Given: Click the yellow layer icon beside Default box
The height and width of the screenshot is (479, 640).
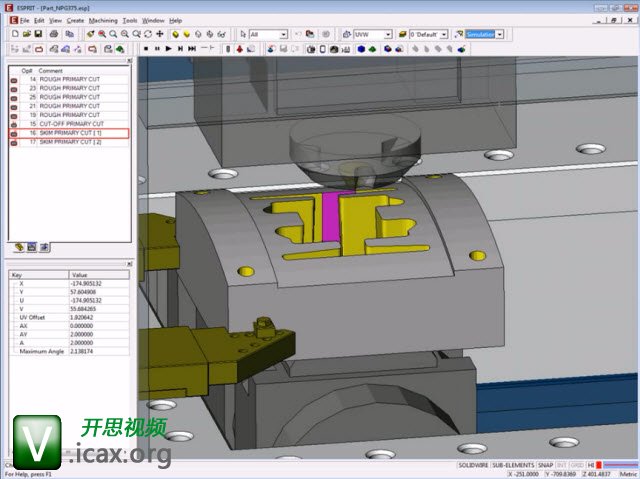Looking at the screenshot, I should pos(402,34).
